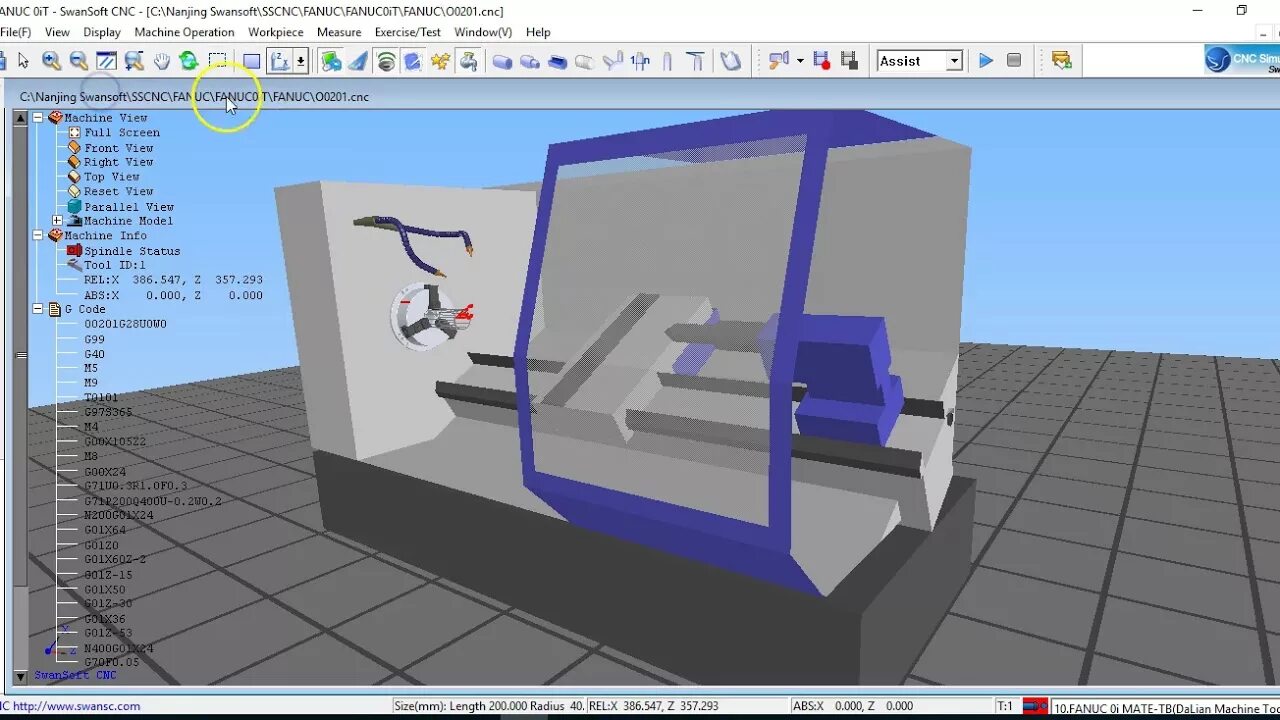
Task: Select the arrow pointer tool
Action: [24, 61]
